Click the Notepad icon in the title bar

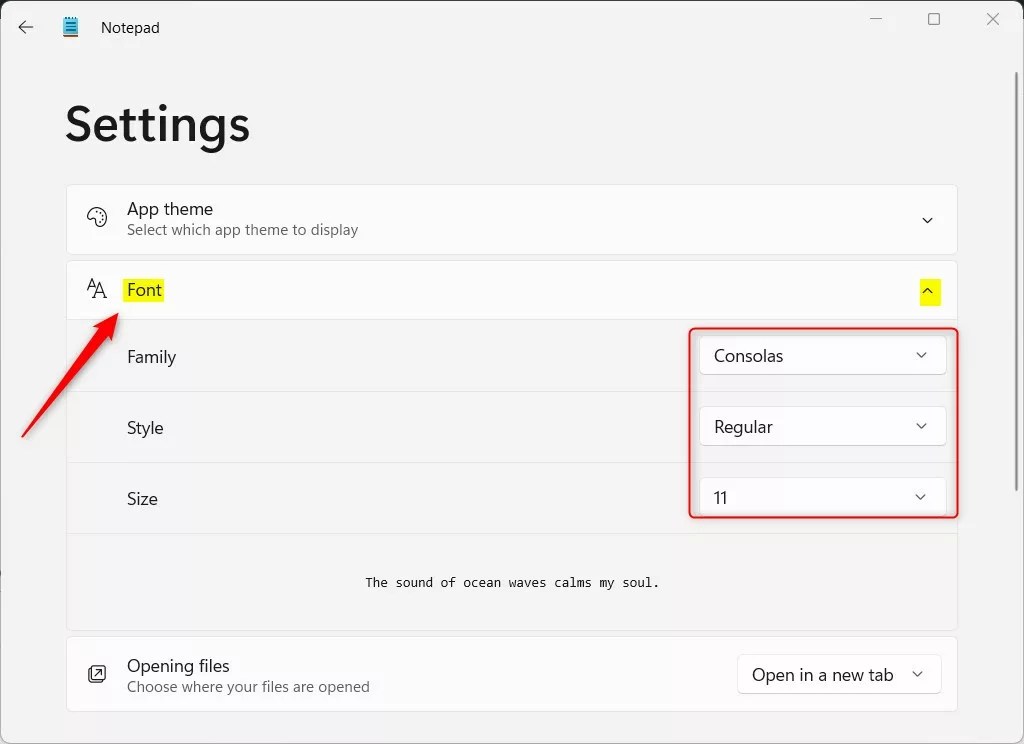[70, 27]
